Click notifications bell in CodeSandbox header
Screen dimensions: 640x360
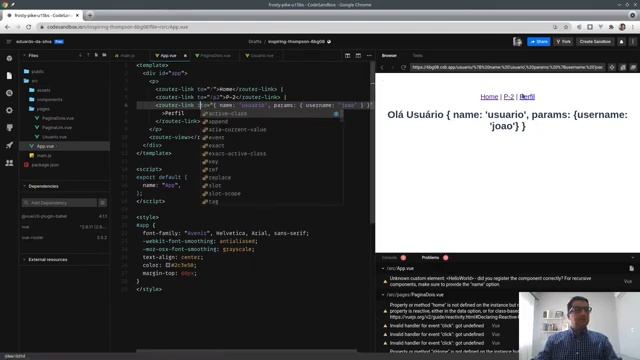(x=622, y=42)
